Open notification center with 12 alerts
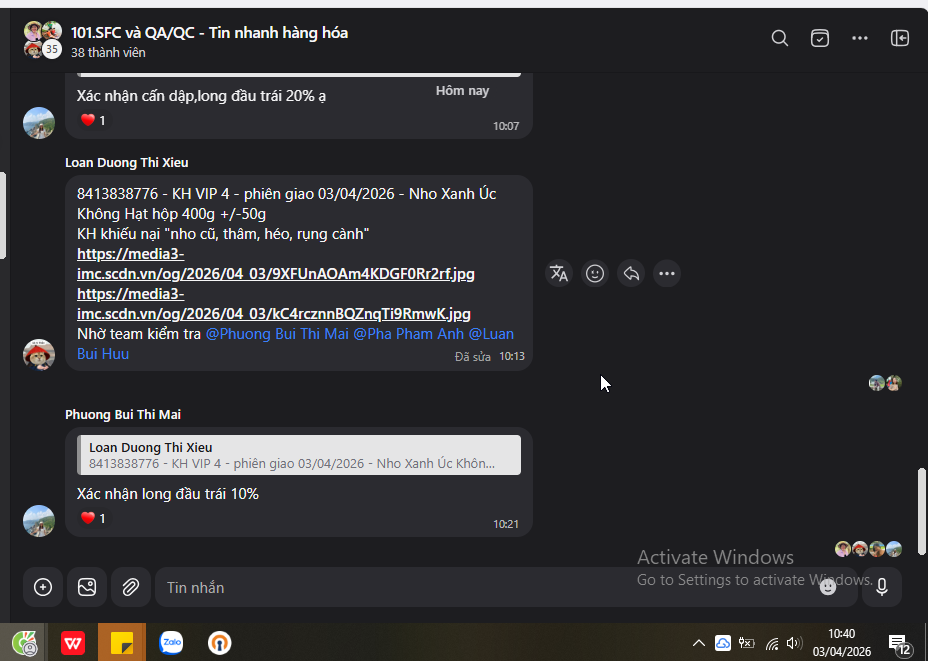This screenshot has height=661, width=928. click(900, 644)
